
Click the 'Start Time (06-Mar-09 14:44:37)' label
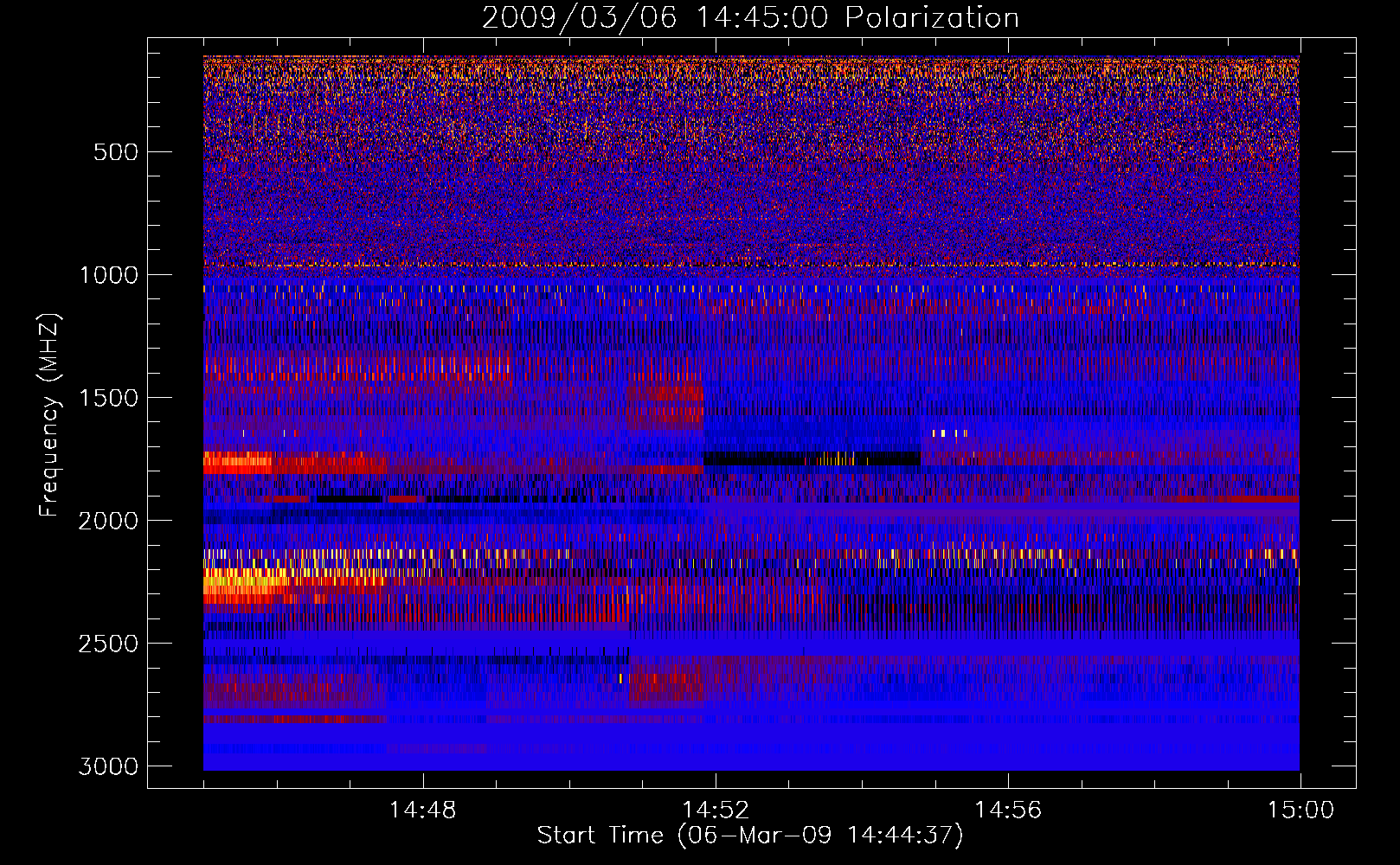(x=749, y=836)
